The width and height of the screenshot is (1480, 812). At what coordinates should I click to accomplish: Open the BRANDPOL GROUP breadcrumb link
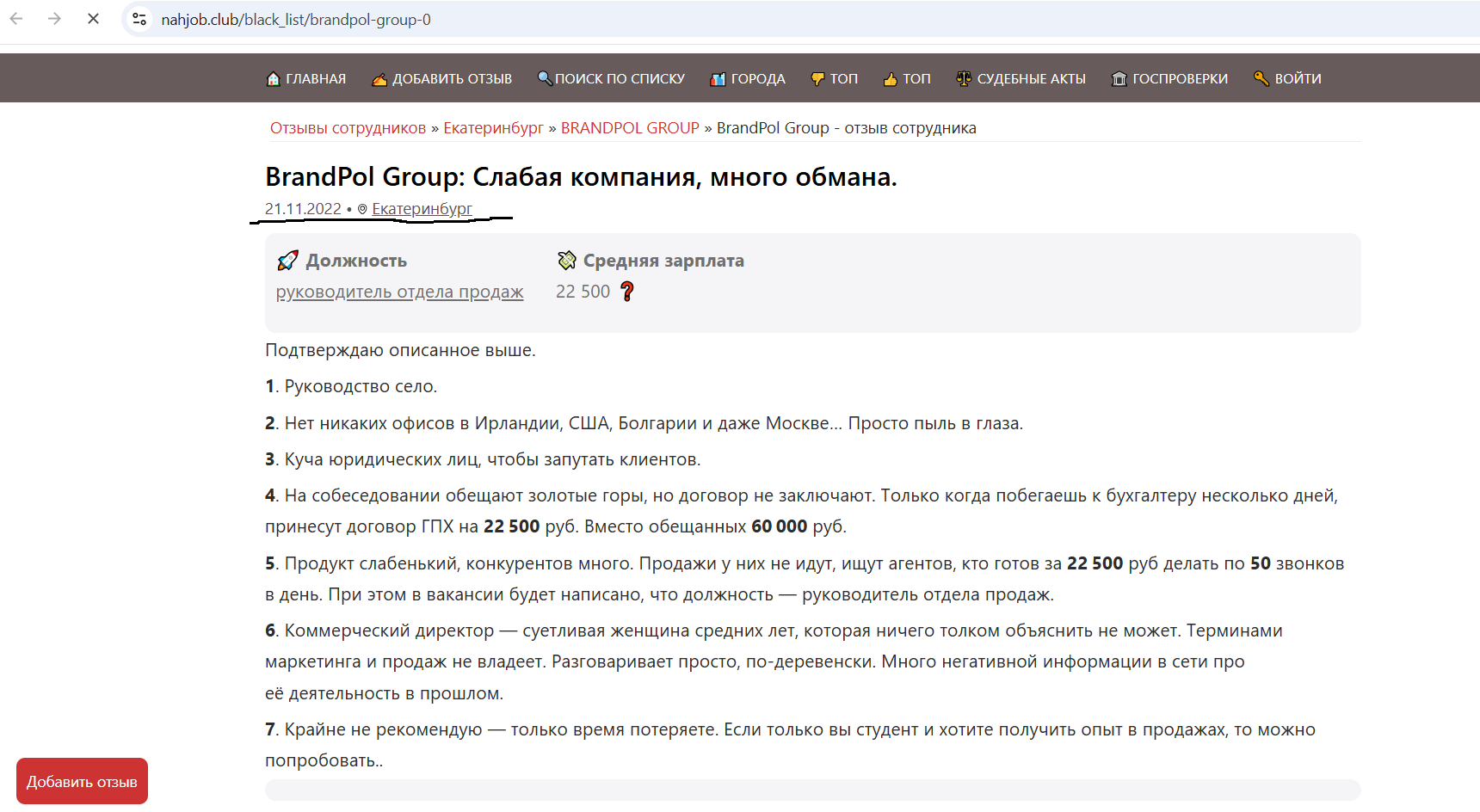tap(630, 128)
